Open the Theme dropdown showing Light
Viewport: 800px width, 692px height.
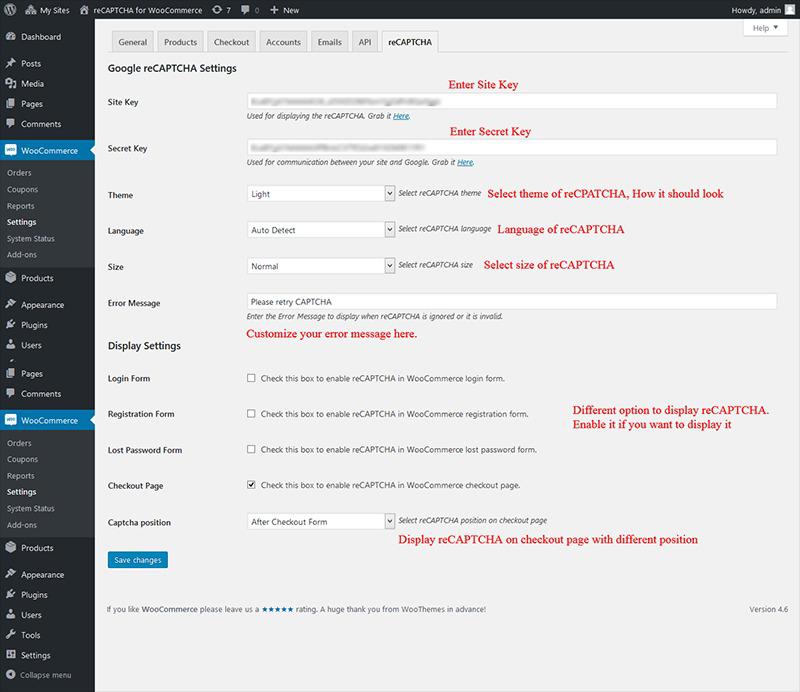point(321,194)
